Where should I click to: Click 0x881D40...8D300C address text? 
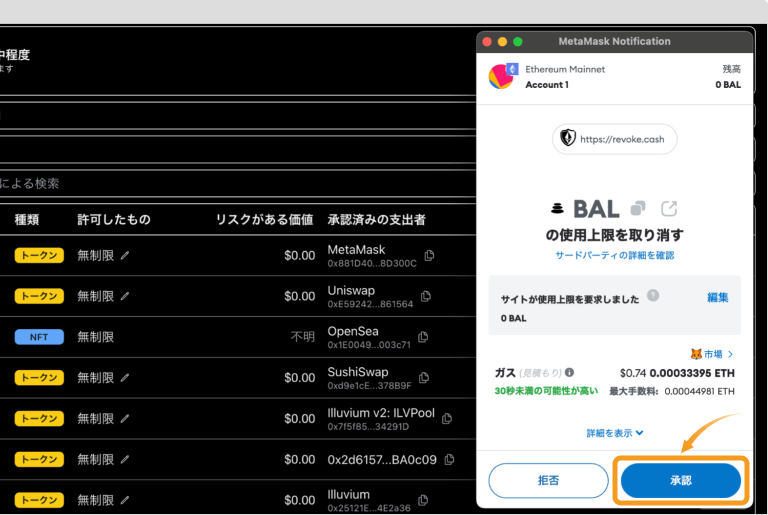(372, 263)
